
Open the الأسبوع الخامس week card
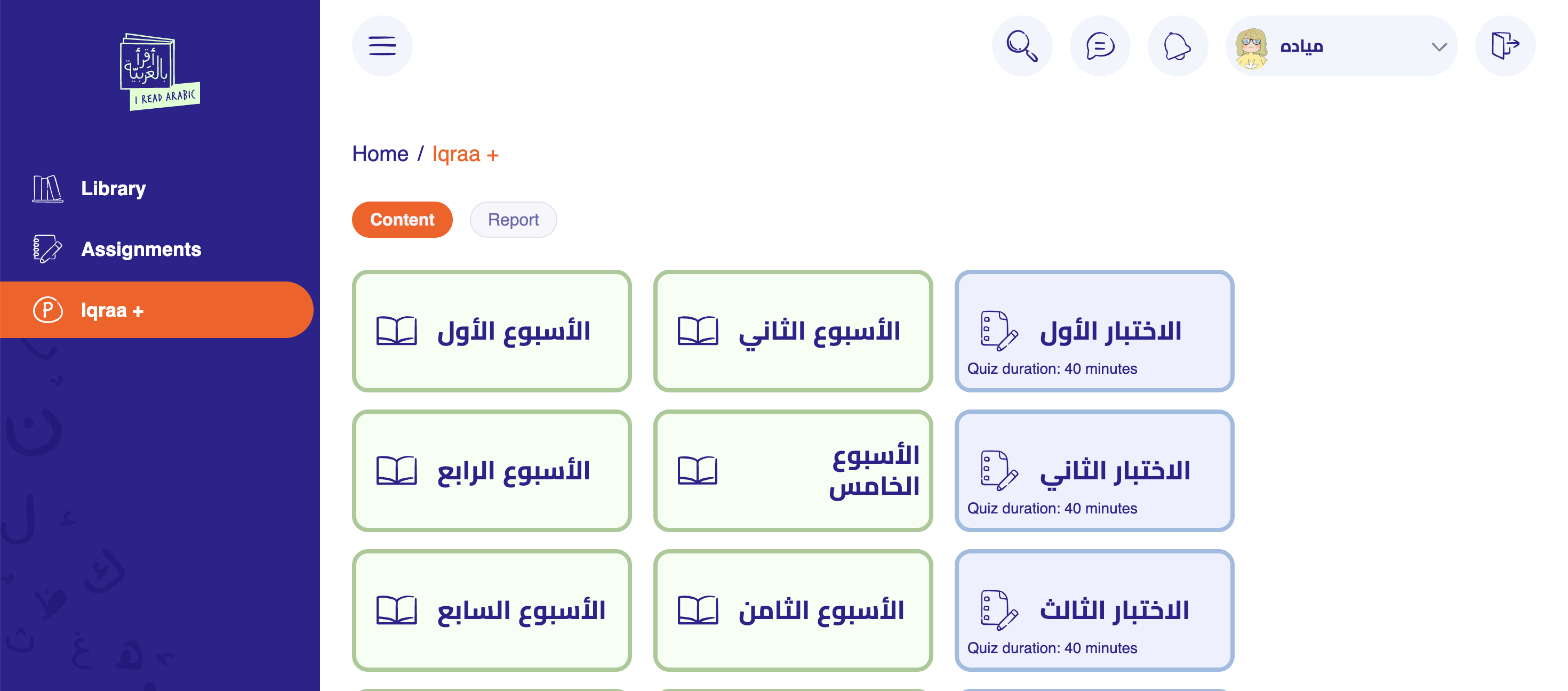point(793,471)
